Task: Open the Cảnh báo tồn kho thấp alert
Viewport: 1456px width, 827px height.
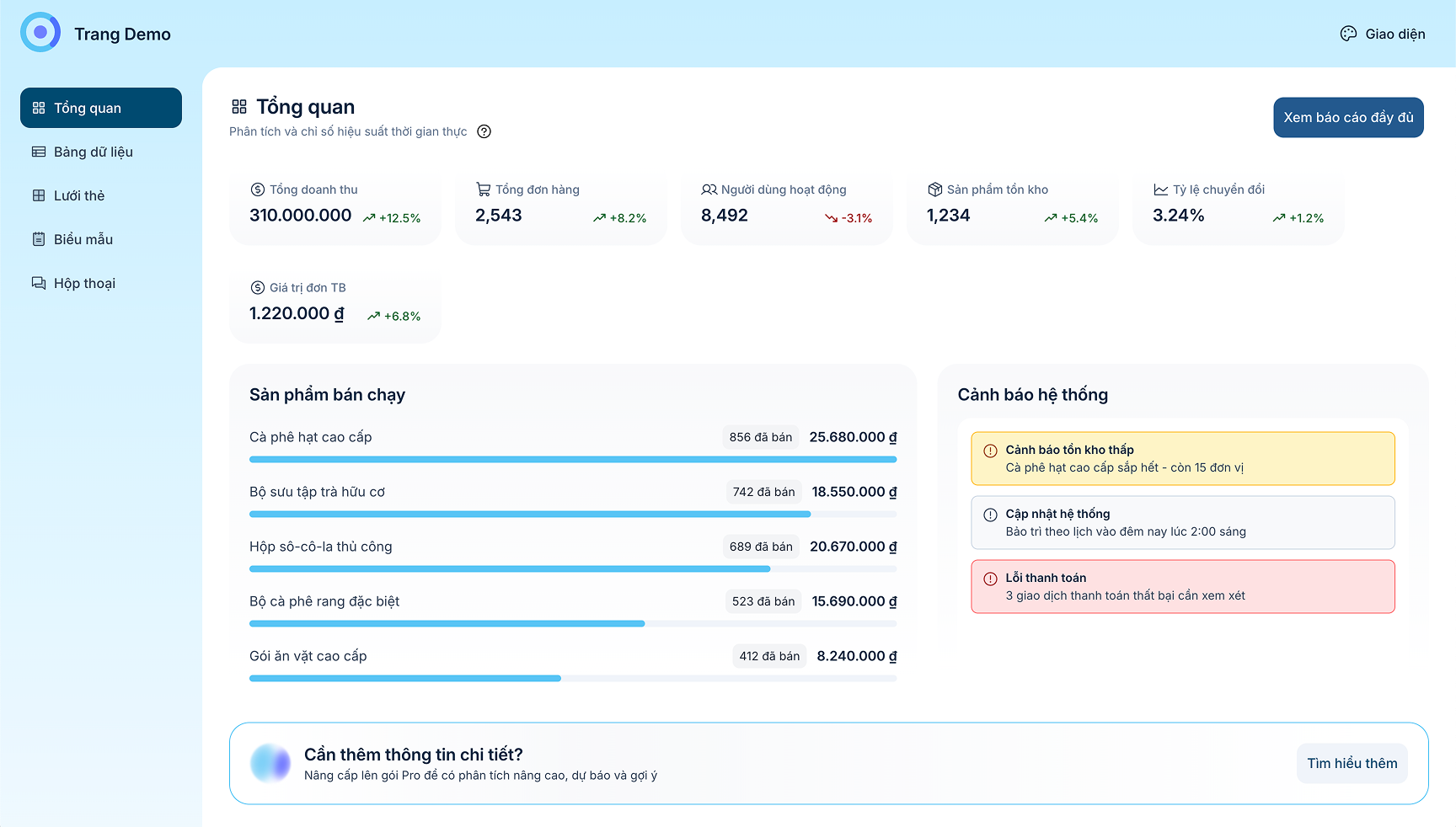Action: (x=1182, y=458)
